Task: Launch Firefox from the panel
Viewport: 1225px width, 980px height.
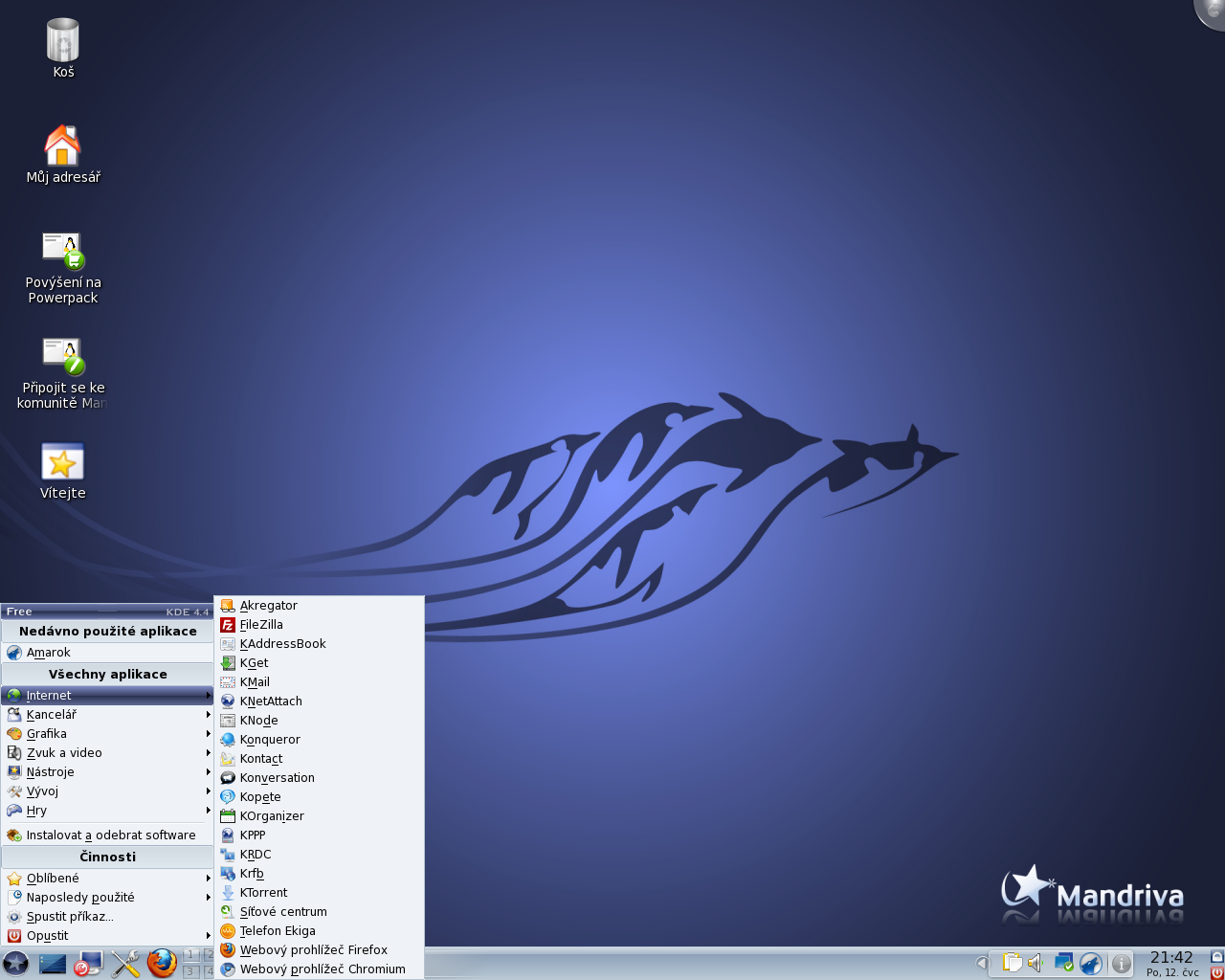Action: coord(162,963)
